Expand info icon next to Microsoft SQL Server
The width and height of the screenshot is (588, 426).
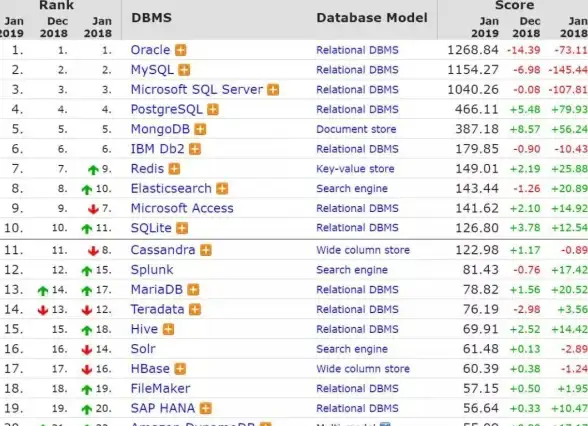273,90
